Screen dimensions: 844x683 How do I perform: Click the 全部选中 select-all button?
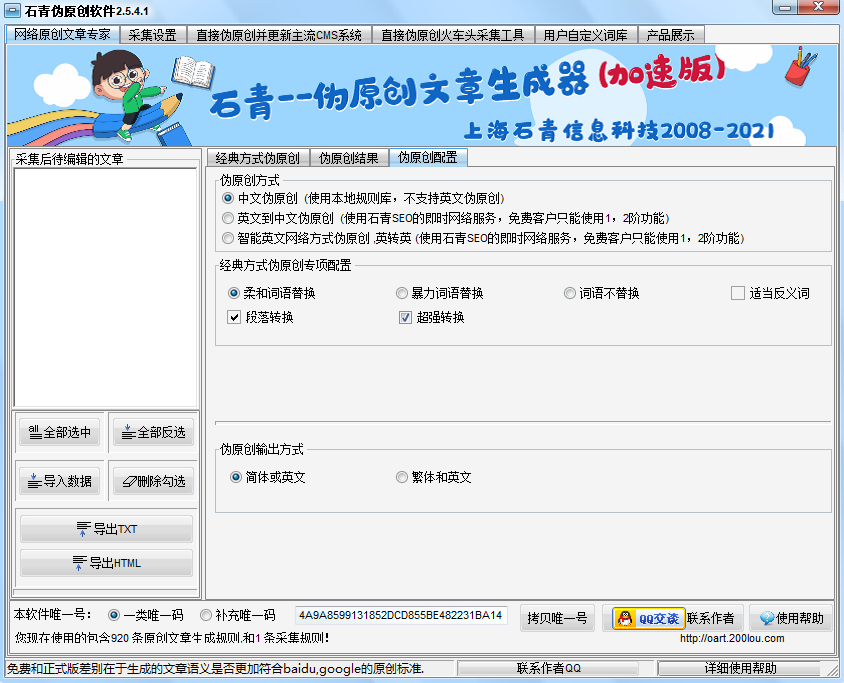pos(59,432)
